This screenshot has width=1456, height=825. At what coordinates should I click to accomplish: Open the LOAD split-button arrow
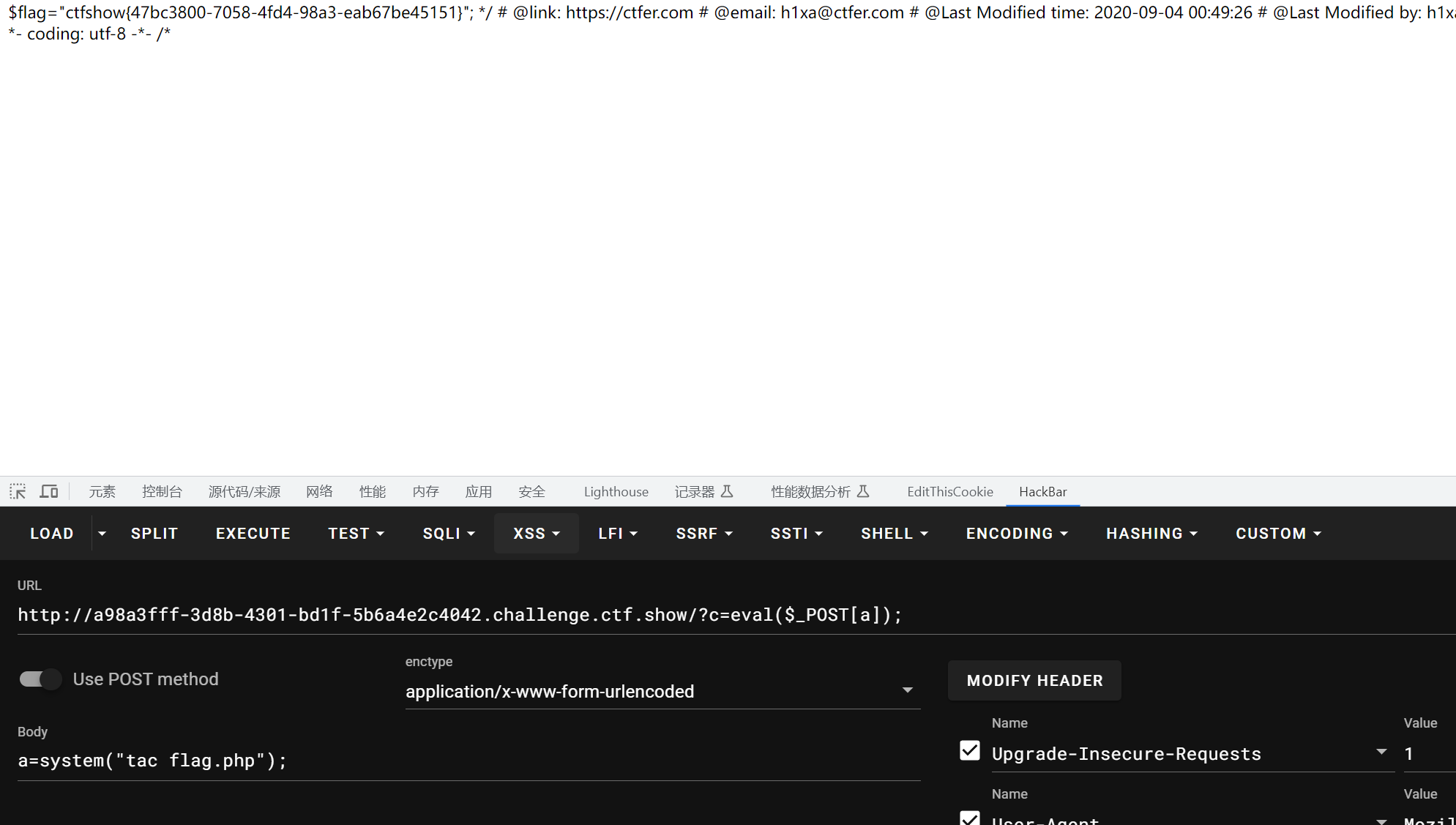point(102,534)
